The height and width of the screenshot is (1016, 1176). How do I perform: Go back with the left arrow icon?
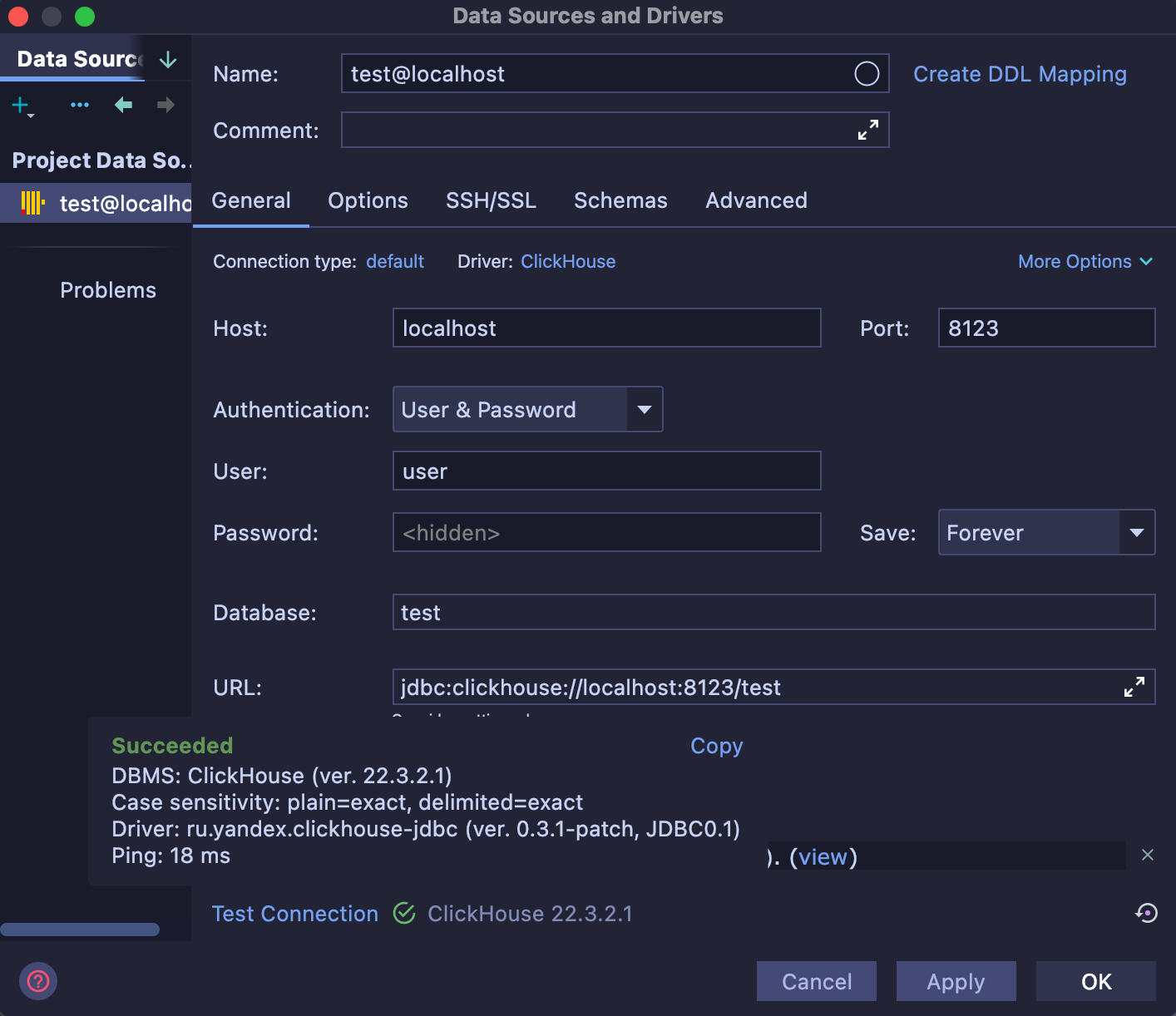123,105
